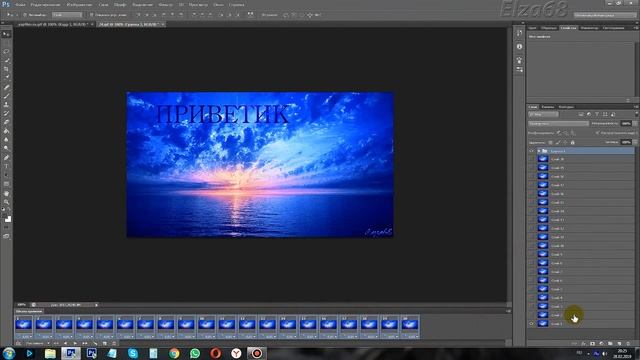Select the Horizontal Type tool

7,167
